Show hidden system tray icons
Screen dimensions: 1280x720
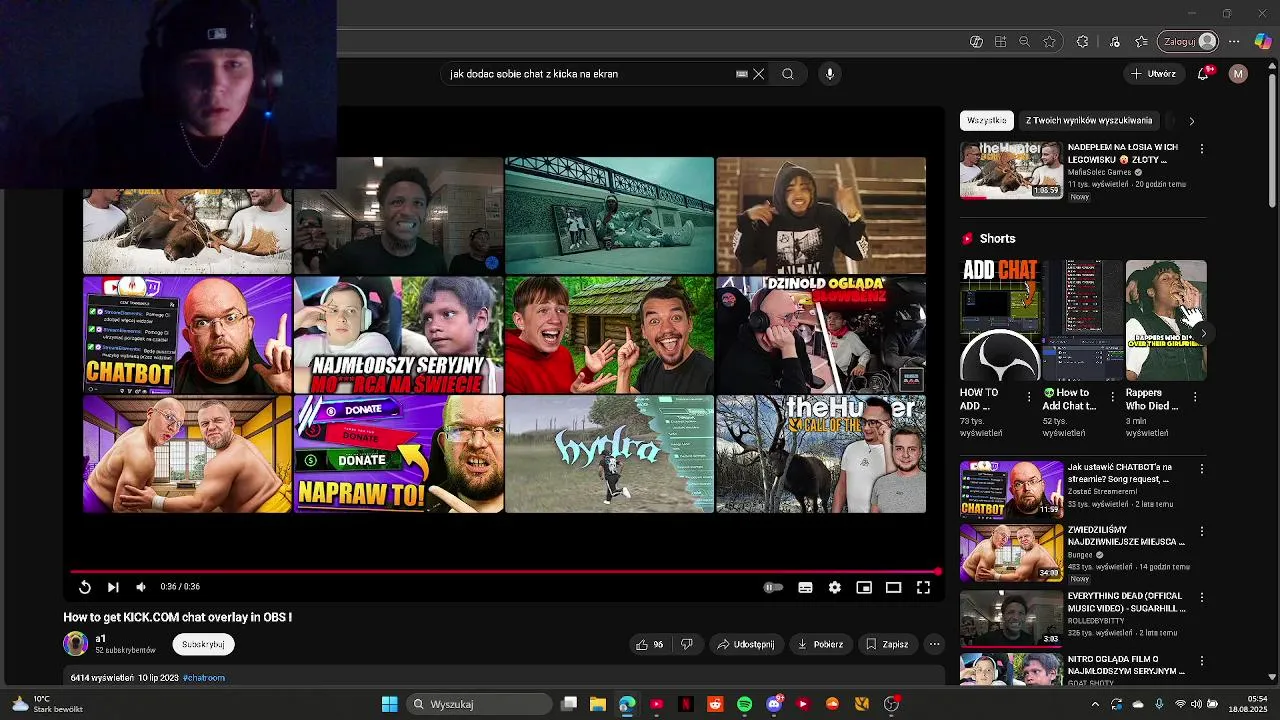1095,704
